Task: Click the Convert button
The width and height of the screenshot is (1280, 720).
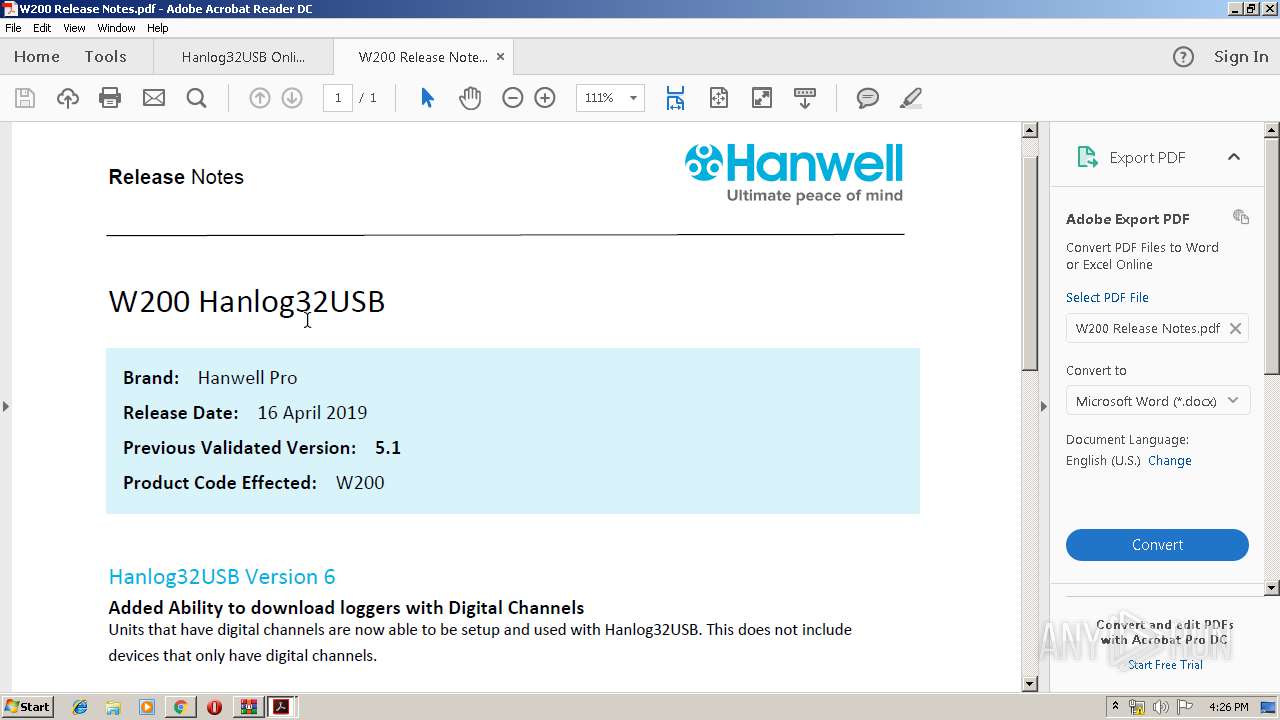Action: (1157, 545)
